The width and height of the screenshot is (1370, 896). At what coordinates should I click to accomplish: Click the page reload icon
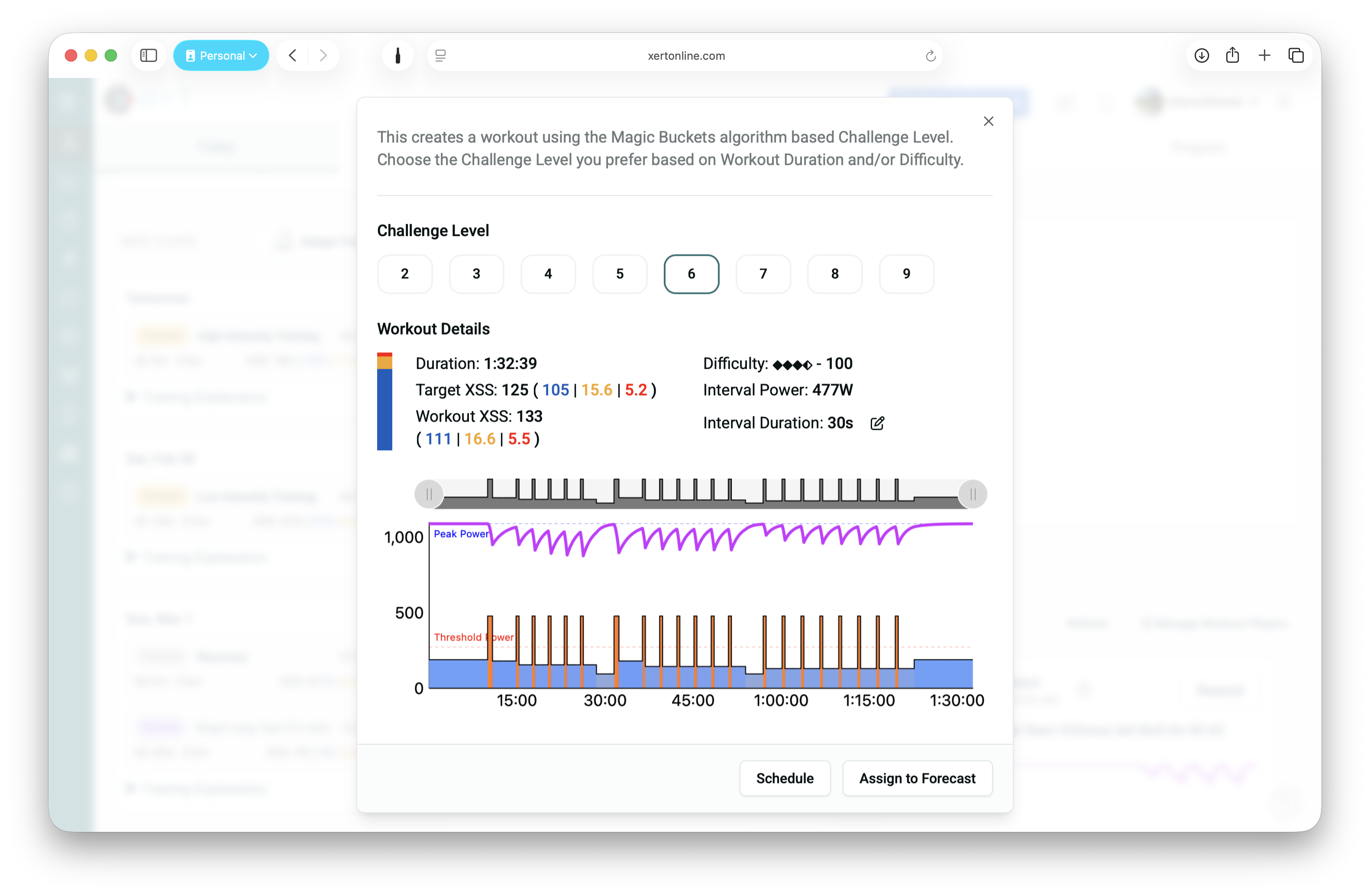pos(930,56)
